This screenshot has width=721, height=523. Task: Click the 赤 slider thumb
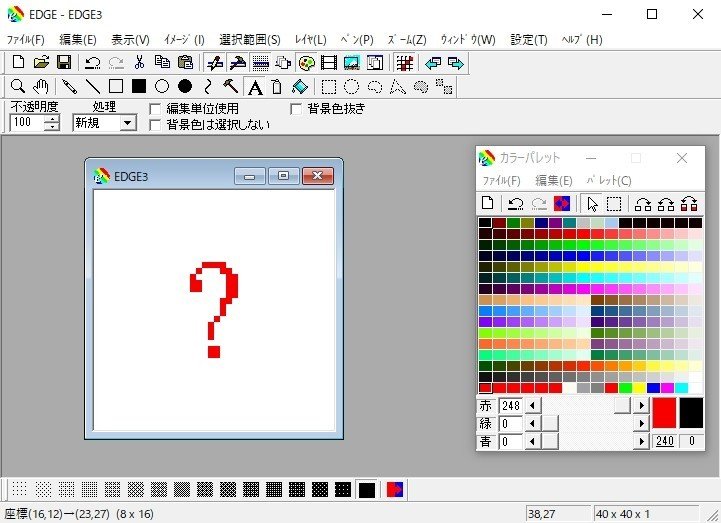click(622, 406)
